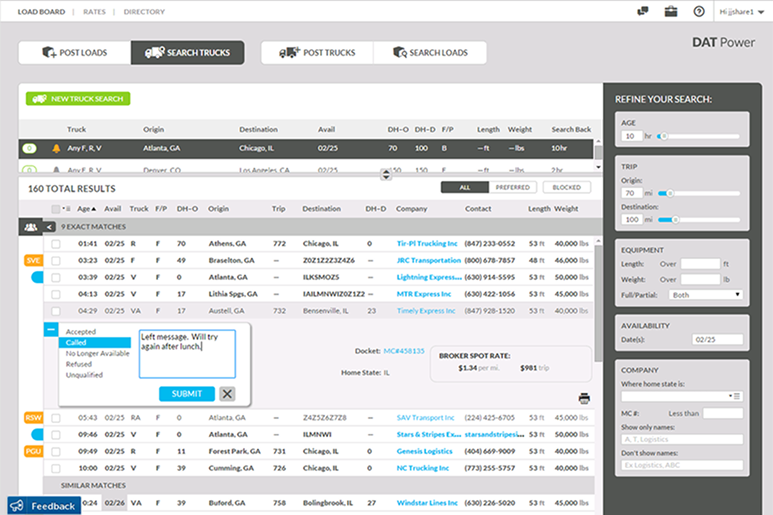This screenshot has height=515, width=773.
Task: Click the blue marker on Stars & Stripes row
Action: point(37,435)
